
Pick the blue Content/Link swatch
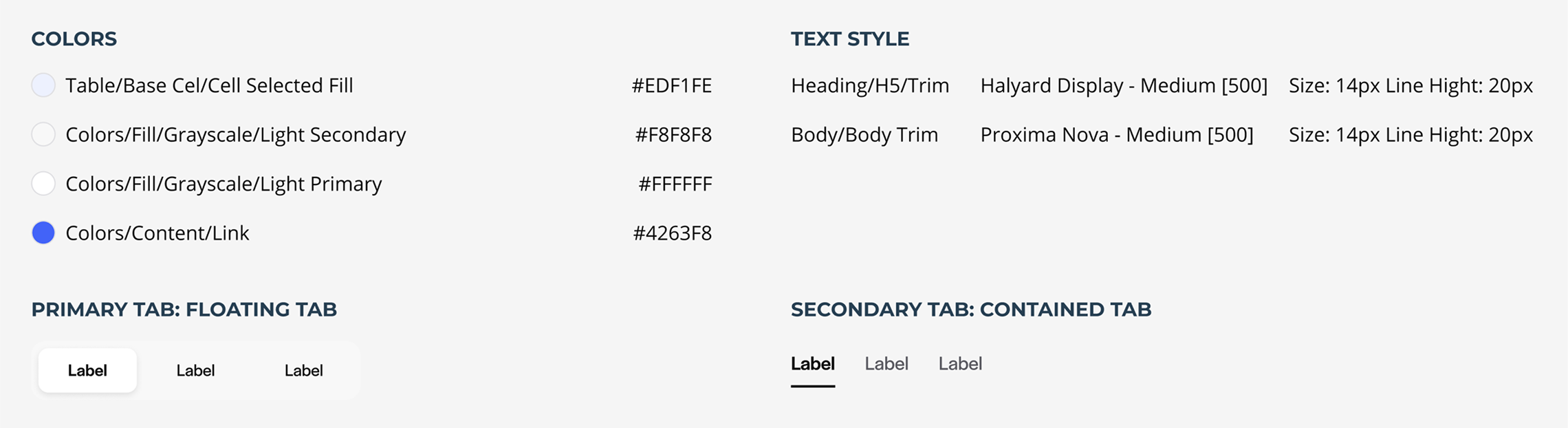(43, 233)
